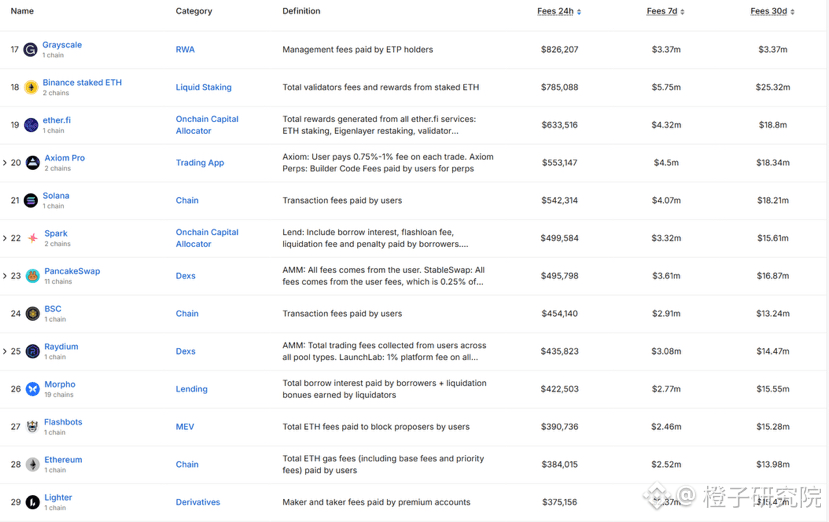Open the Lending category link

tap(191, 389)
